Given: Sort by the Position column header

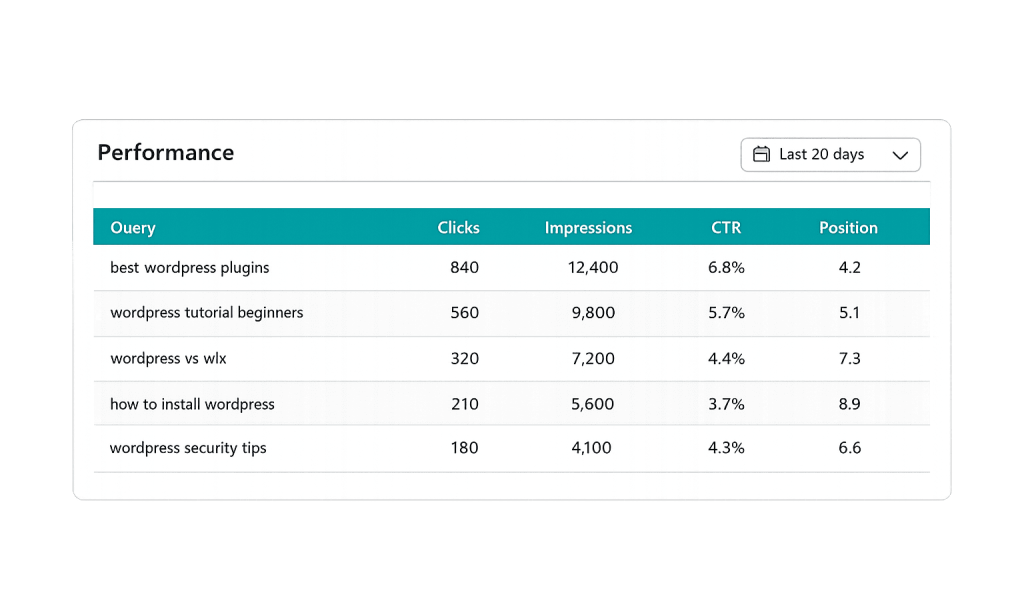Looking at the screenshot, I should [x=848, y=227].
